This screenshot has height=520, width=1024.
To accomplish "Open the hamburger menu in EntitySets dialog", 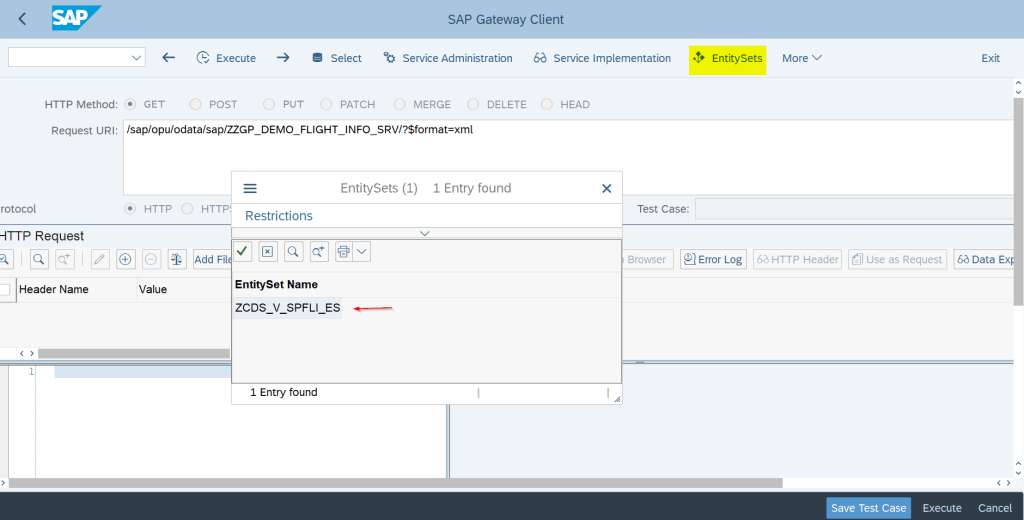I will tap(250, 188).
